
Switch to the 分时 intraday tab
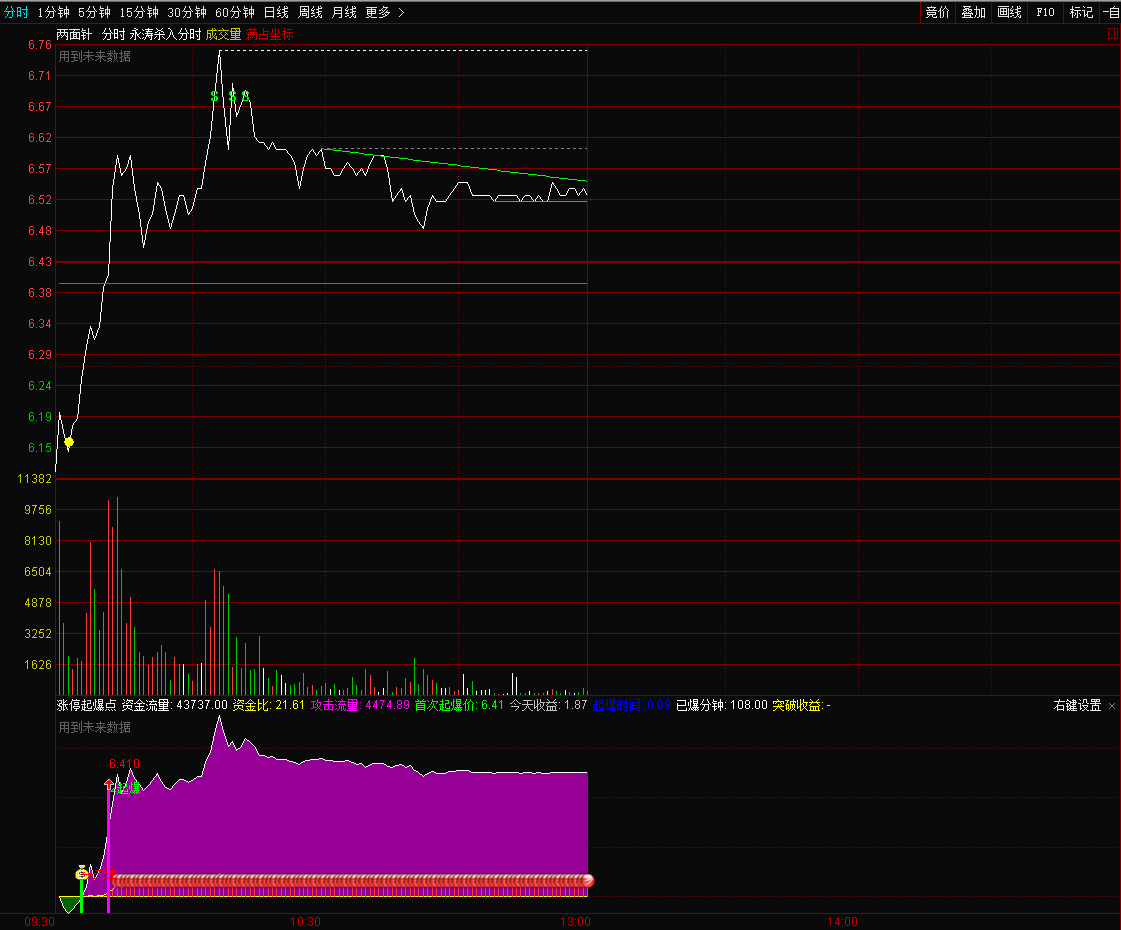click(x=16, y=12)
